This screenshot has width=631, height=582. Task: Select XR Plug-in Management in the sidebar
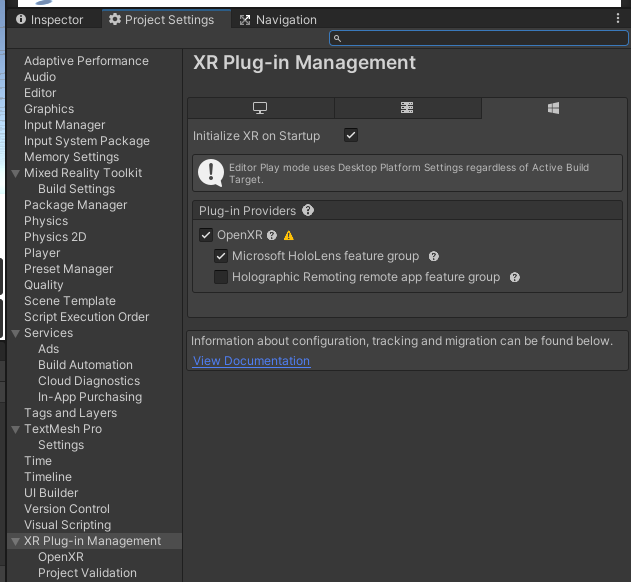92,541
